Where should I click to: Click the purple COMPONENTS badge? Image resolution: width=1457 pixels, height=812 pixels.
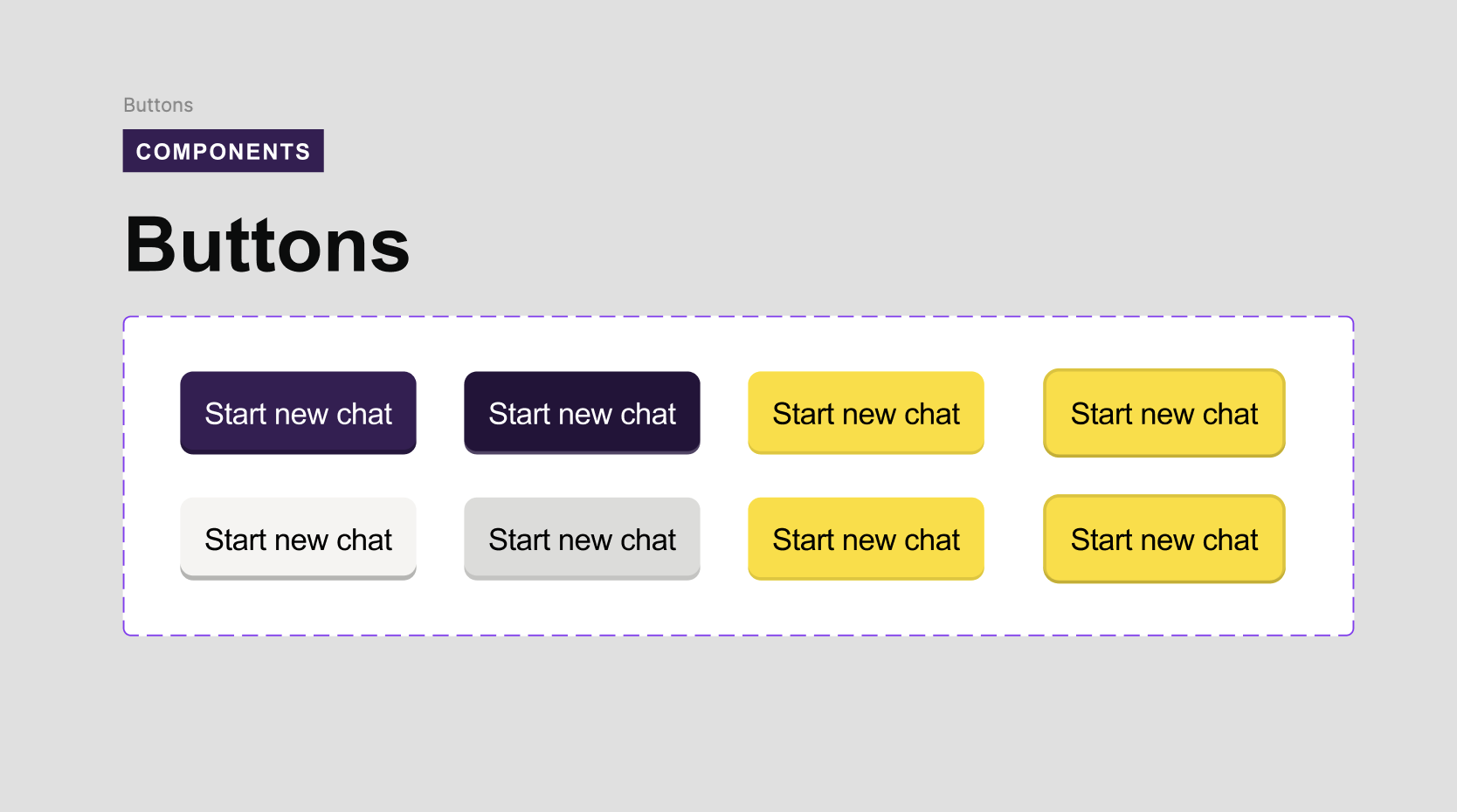[223, 151]
